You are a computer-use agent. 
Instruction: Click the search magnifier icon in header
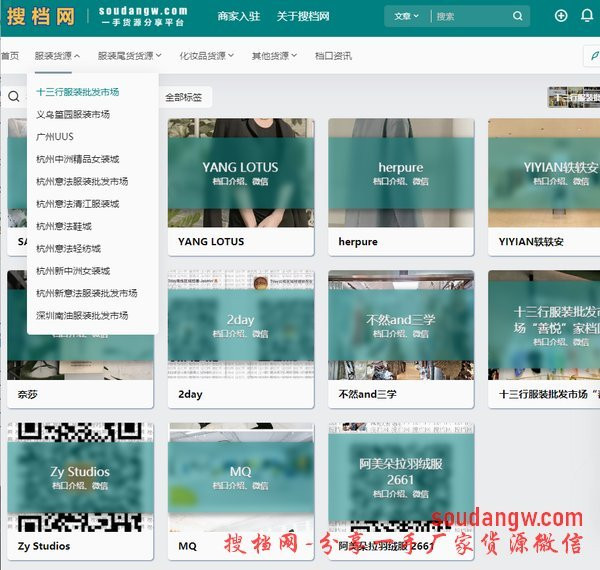[x=517, y=16]
